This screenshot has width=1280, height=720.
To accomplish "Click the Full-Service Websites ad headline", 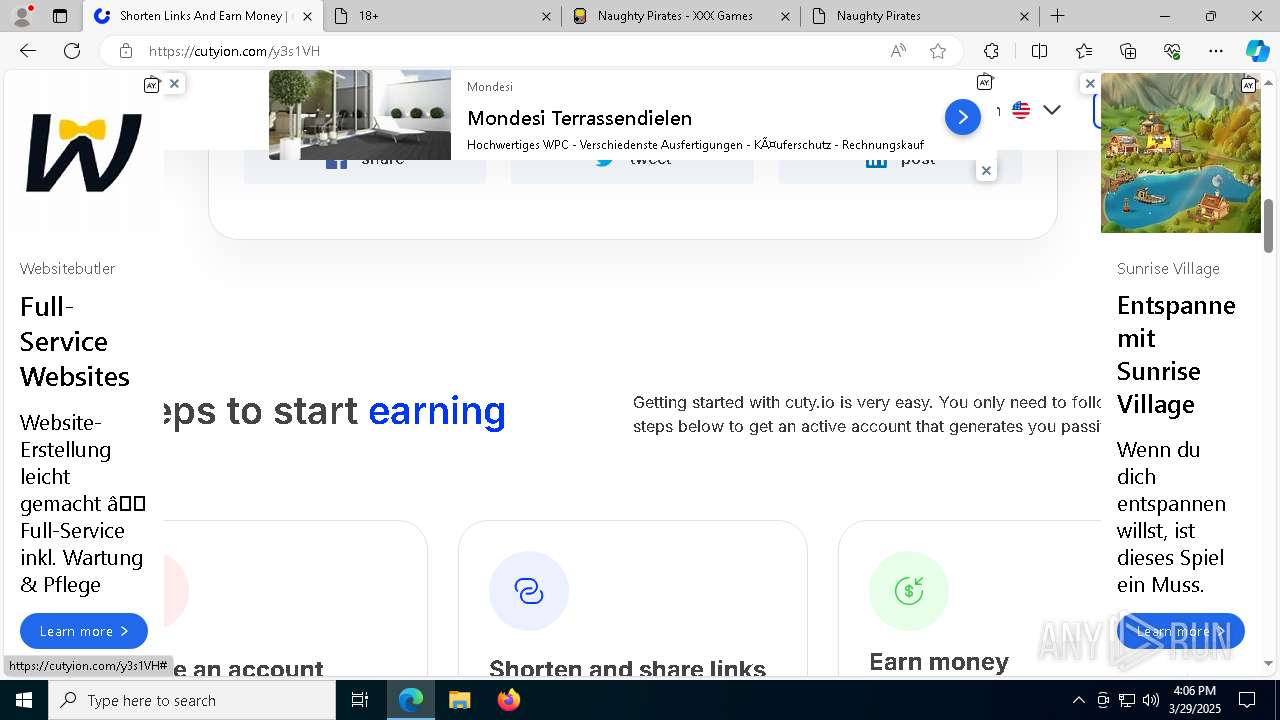I will tap(75, 342).
